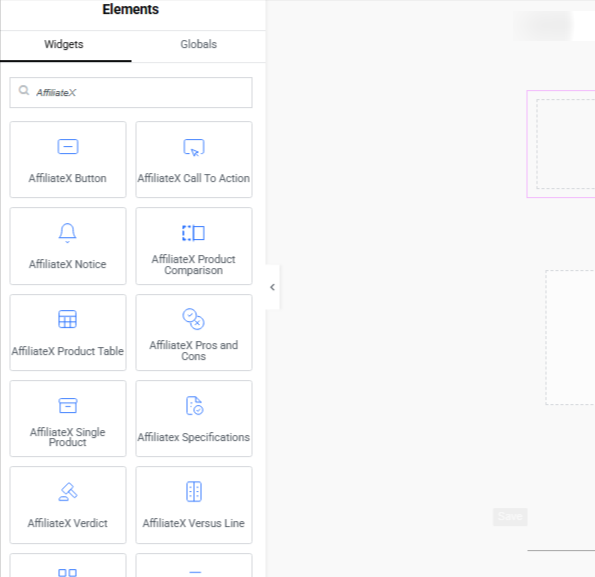The width and height of the screenshot is (595, 577).
Task: Click the AffiliateX Pros and Cons label
Action: click(194, 351)
